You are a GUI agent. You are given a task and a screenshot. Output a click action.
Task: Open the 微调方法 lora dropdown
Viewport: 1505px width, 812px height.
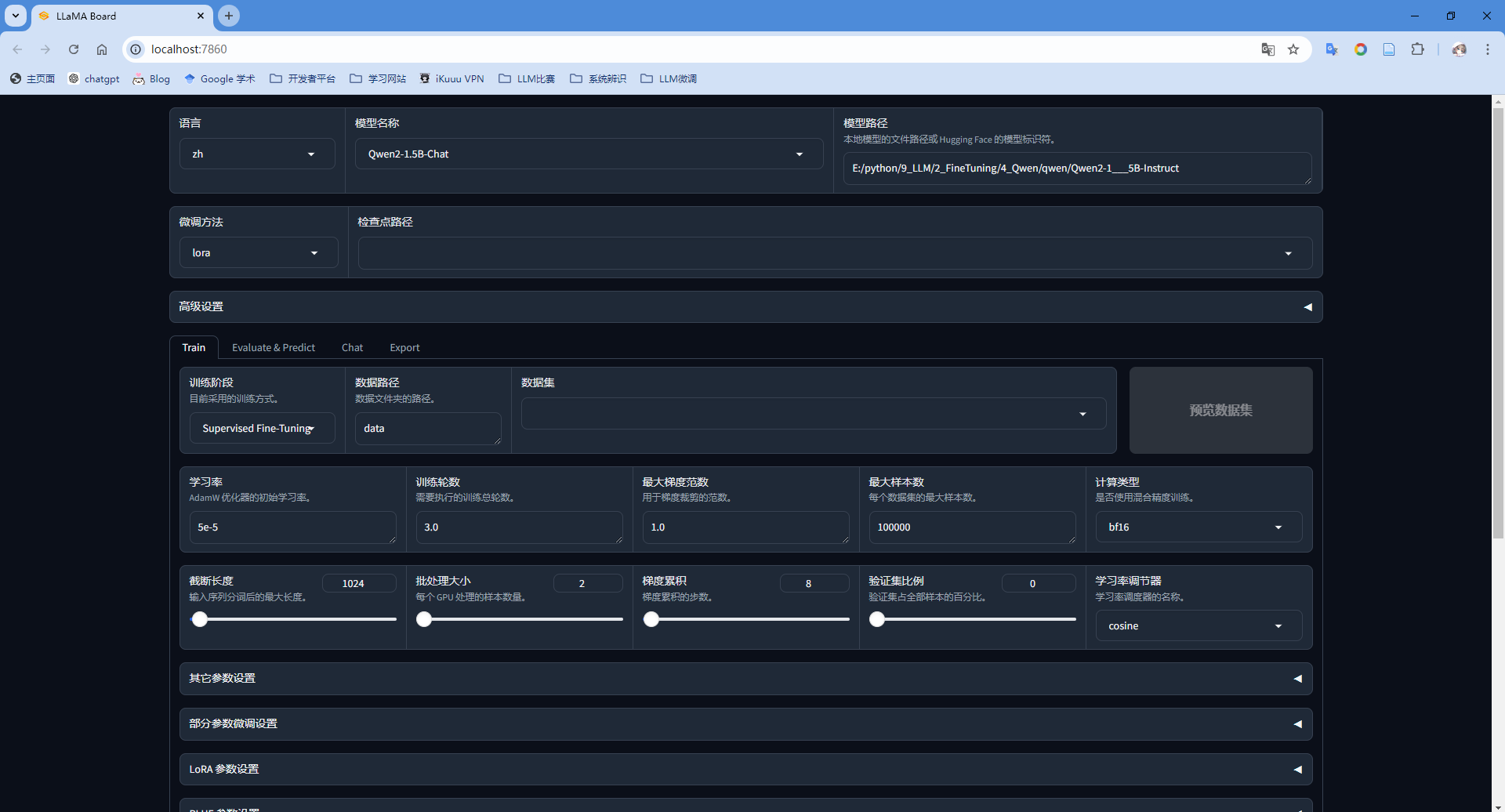pyautogui.click(x=258, y=253)
